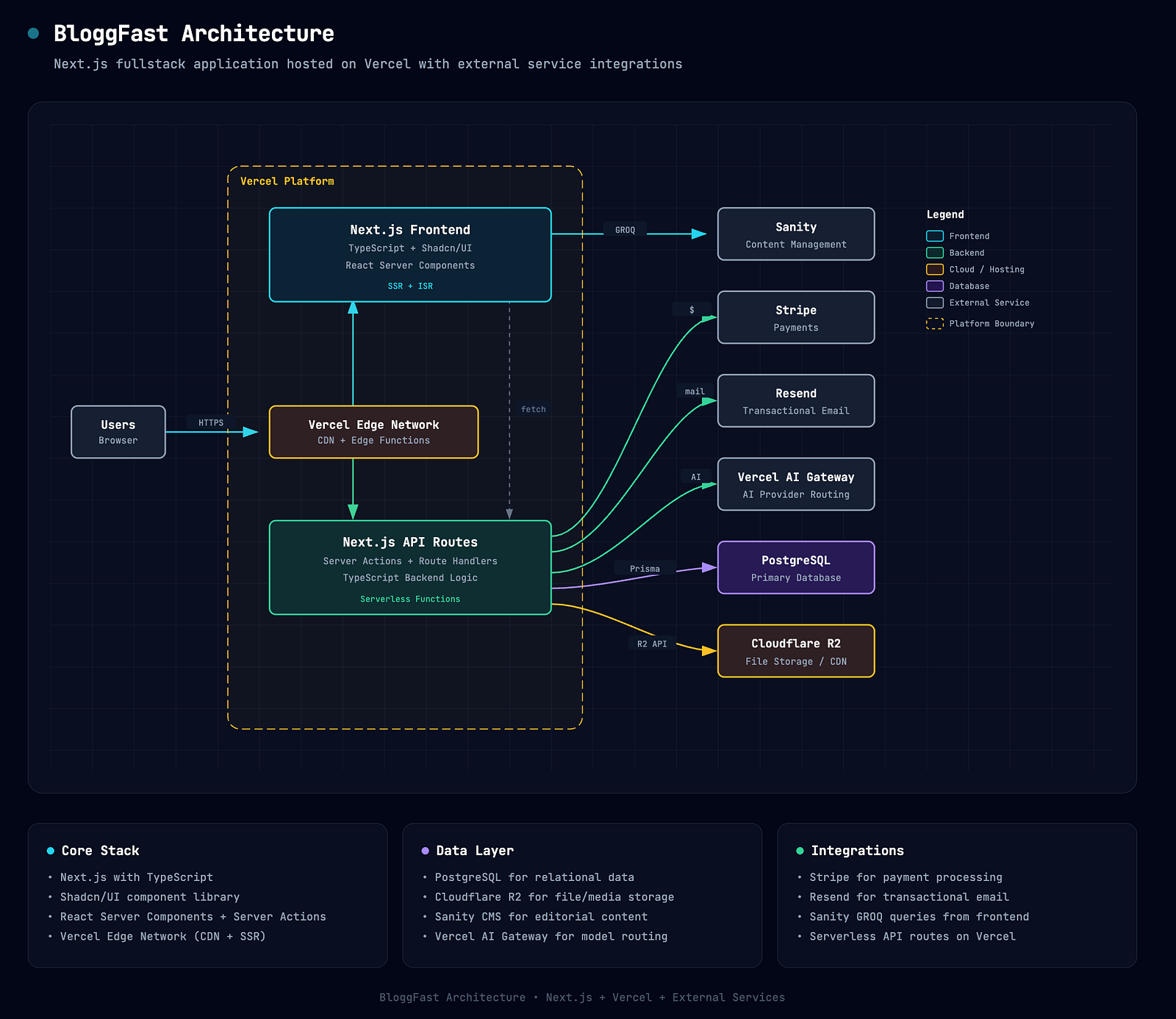Click 'Resend for transactional email' item
Image resolution: width=1176 pixels, height=1019 pixels.
pos(910,897)
